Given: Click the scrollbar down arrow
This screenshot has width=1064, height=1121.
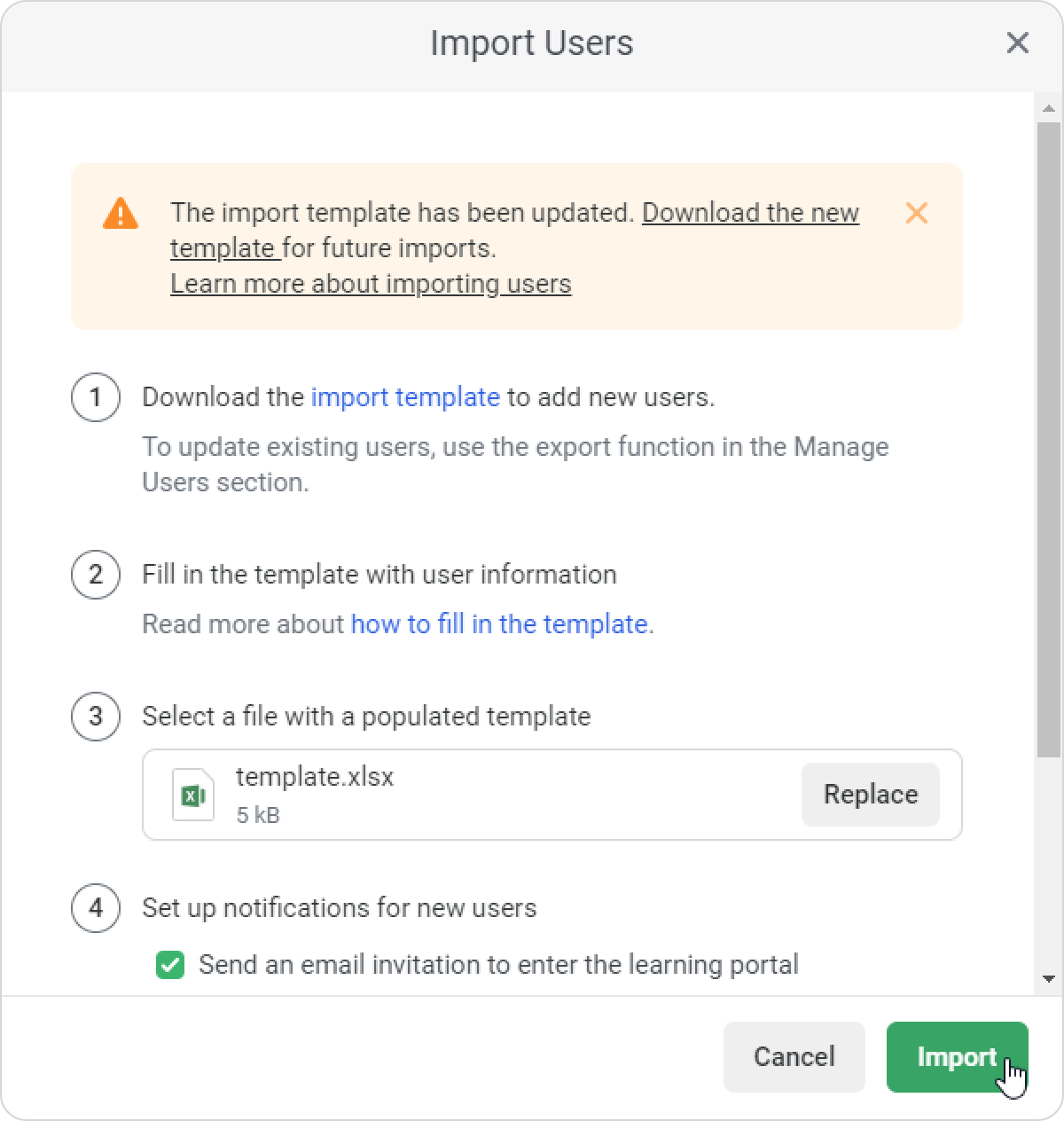Looking at the screenshot, I should (1048, 979).
